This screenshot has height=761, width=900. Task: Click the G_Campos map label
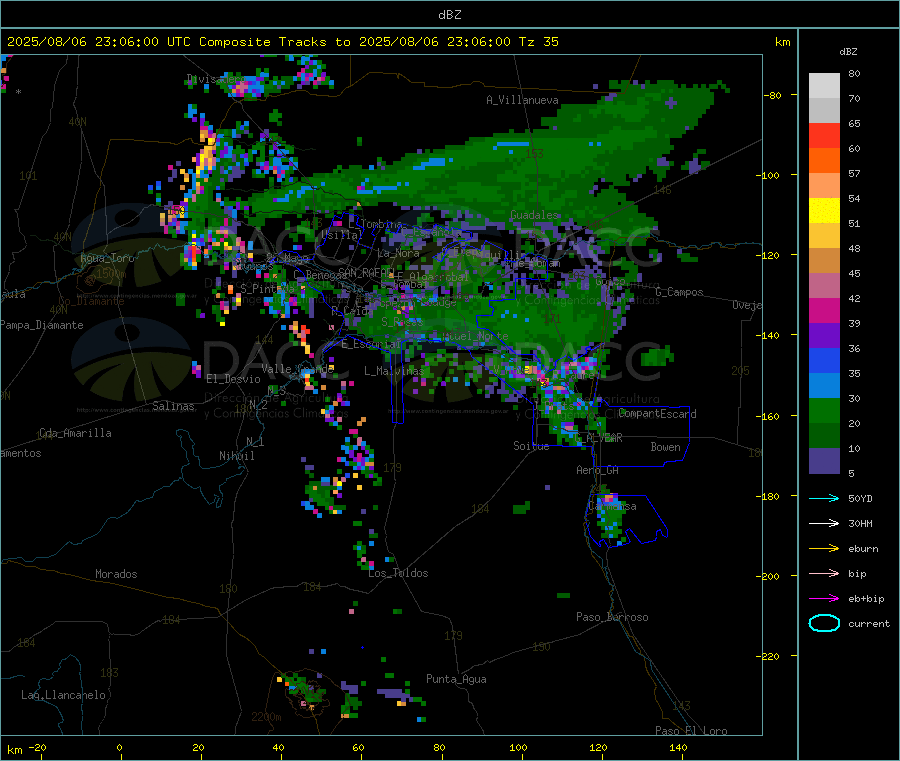pos(679,292)
